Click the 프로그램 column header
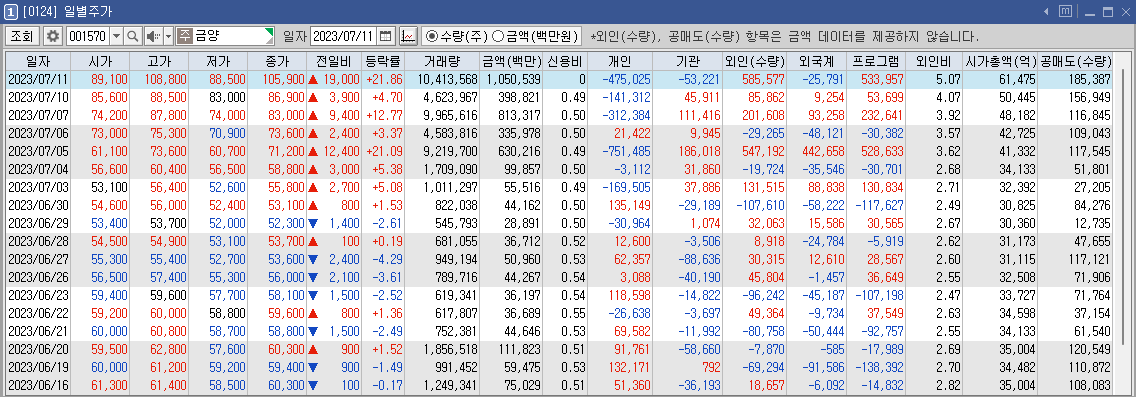 point(876,62)
